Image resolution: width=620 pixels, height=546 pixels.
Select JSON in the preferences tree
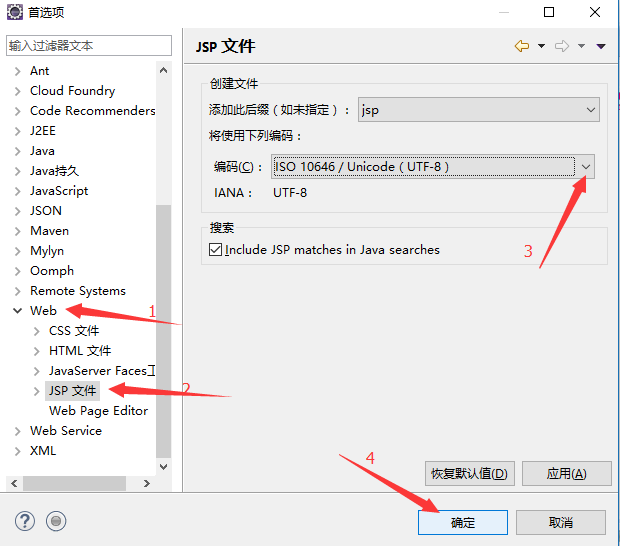point(46,211)
